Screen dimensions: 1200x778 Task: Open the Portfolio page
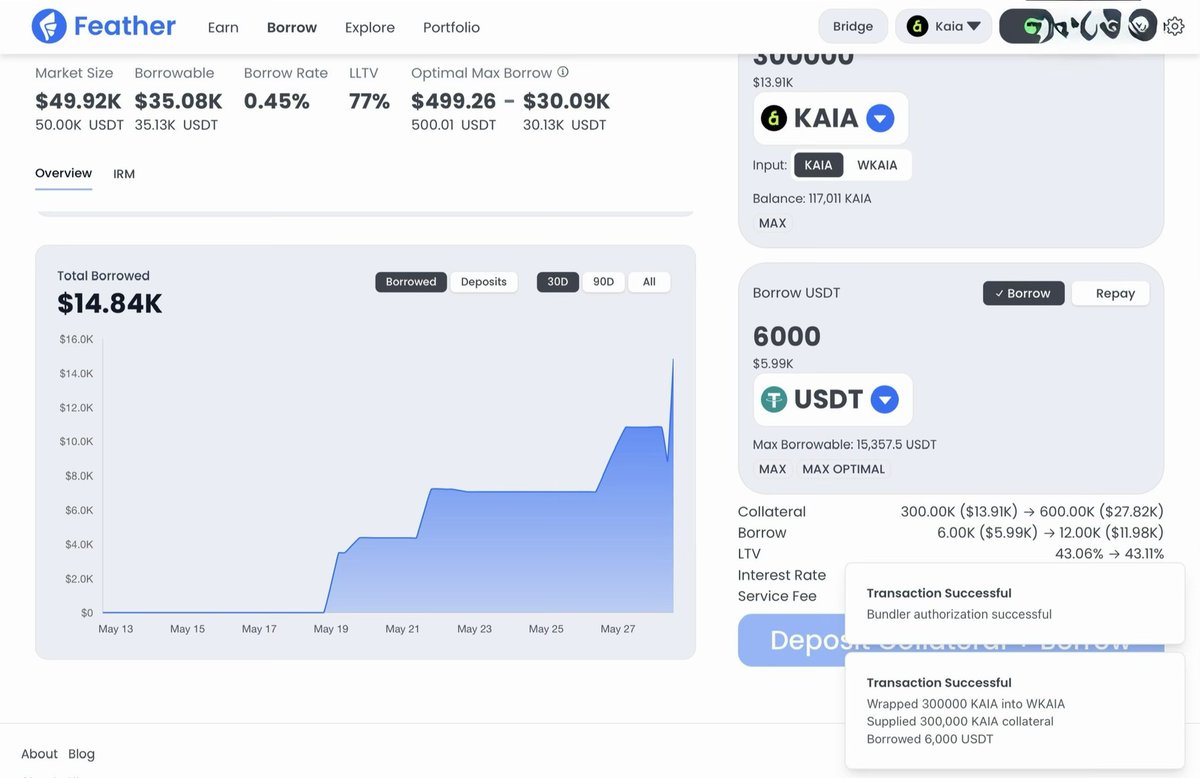tap(451, 27)
